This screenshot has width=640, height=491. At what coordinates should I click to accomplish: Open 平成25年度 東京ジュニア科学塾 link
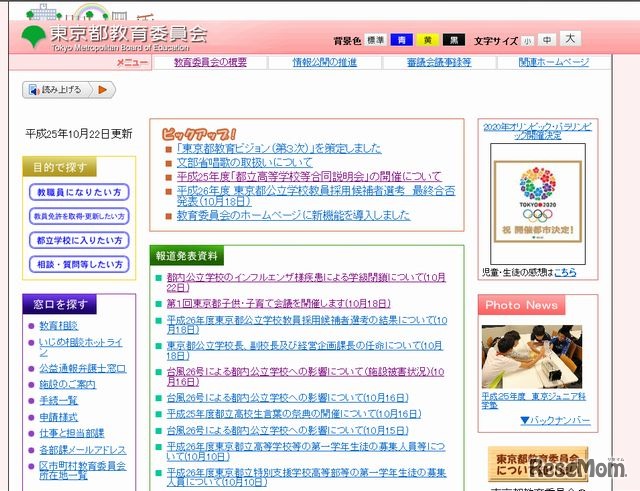pyautogui.click(x=533, y=401)
